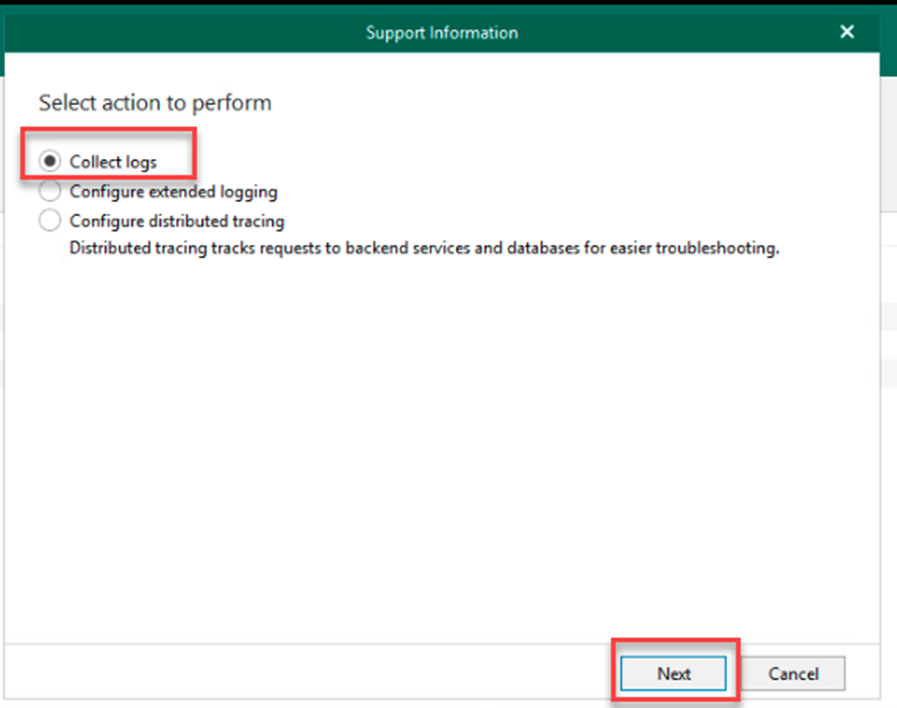The width and height of the screenshot is (897, 708).
Task: Choose the Configure extended logging radio button
Action: coord(49,191)
